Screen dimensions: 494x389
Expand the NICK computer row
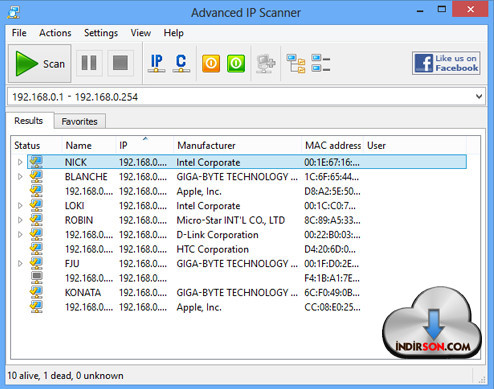(20, 162)
